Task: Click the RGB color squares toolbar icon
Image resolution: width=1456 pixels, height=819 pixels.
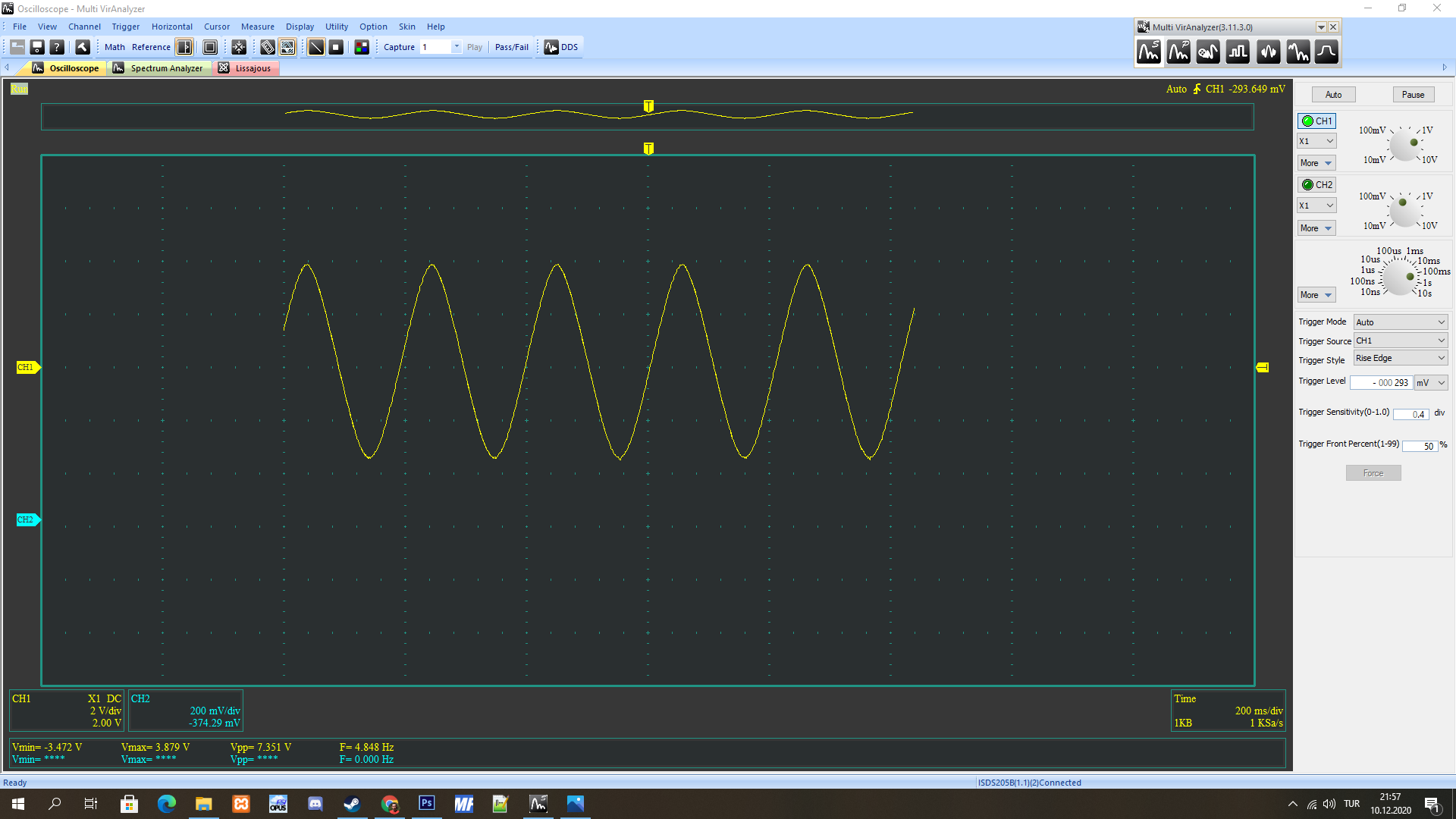Action: tap(362, 47)
